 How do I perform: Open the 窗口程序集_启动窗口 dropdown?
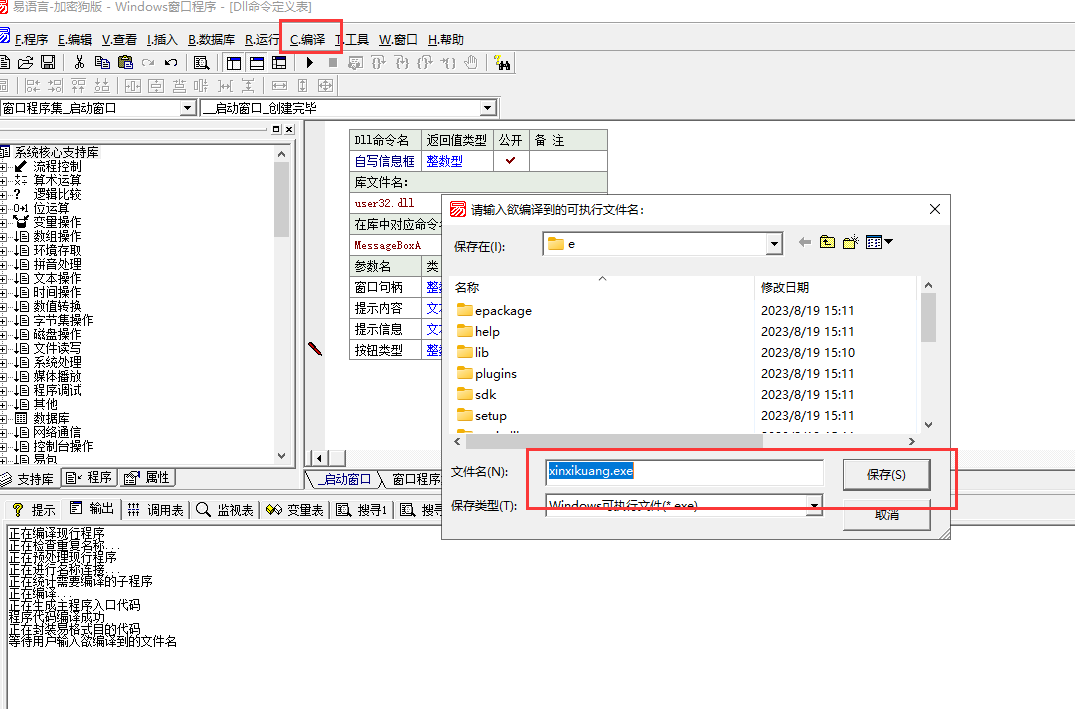tap(188, 108)
